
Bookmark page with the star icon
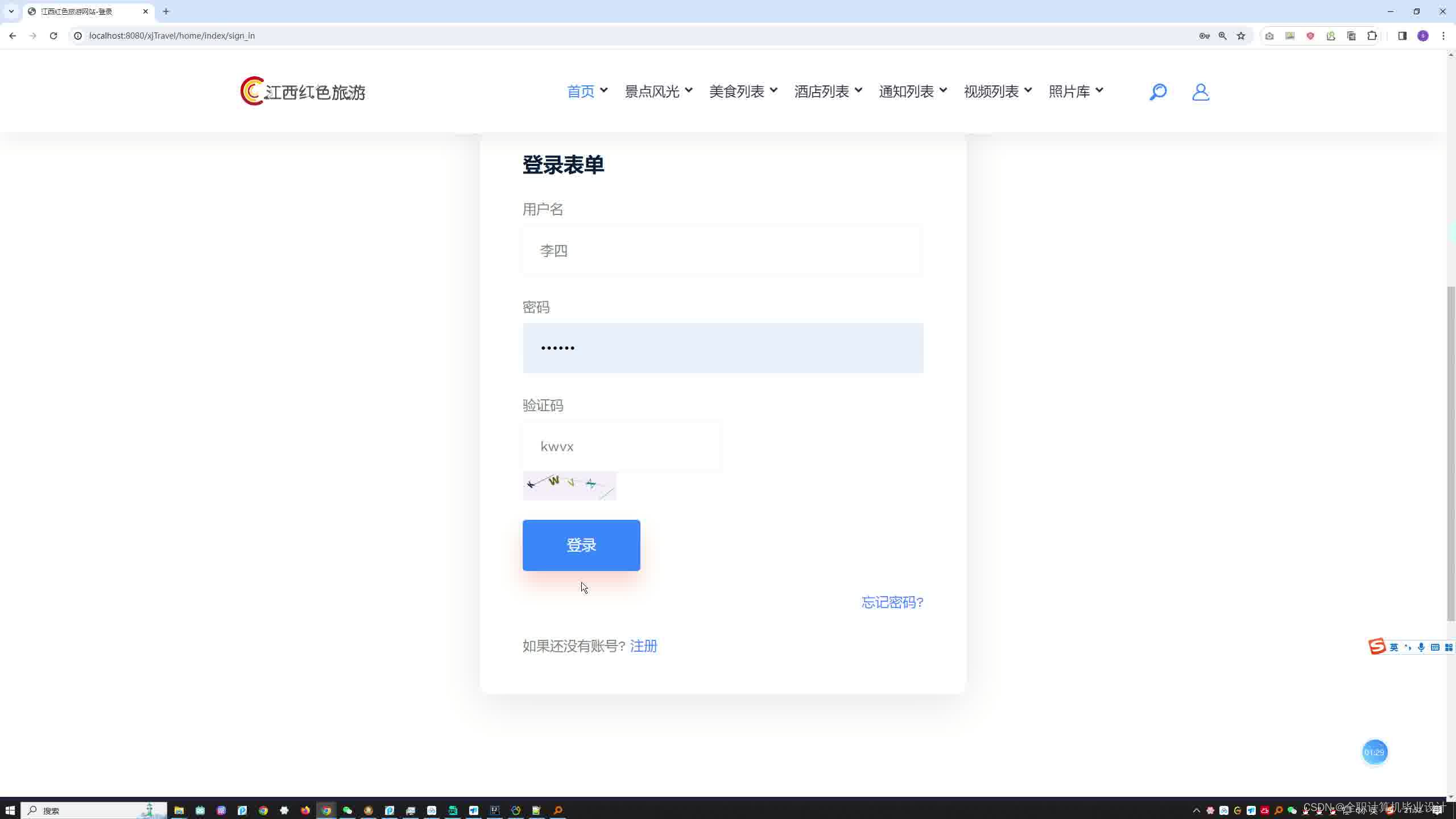click(x=1241, y=36)
